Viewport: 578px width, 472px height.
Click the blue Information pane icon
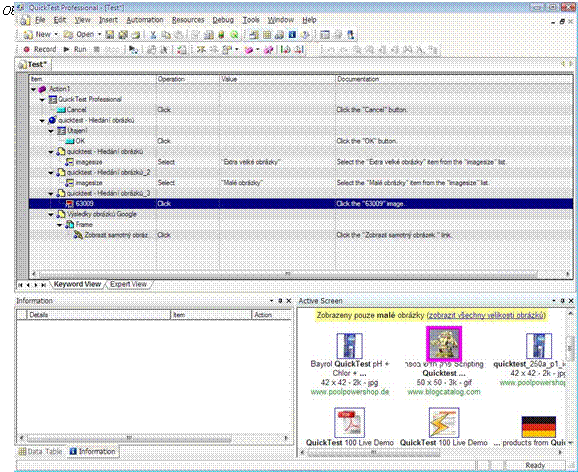pos(292,35)
